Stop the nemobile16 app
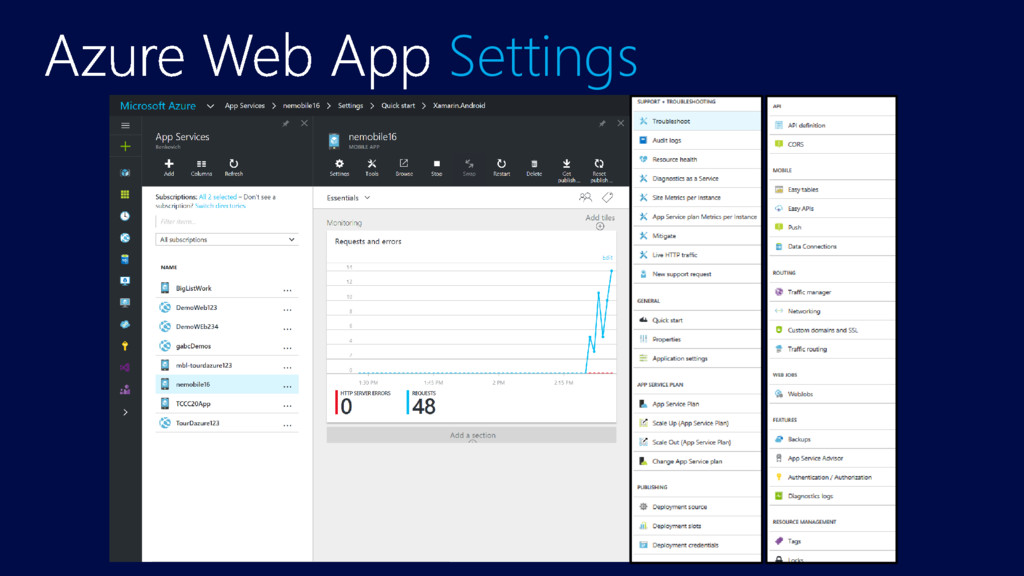The height and width of the screenshot is (576, 1024). (x=436, y=167)
